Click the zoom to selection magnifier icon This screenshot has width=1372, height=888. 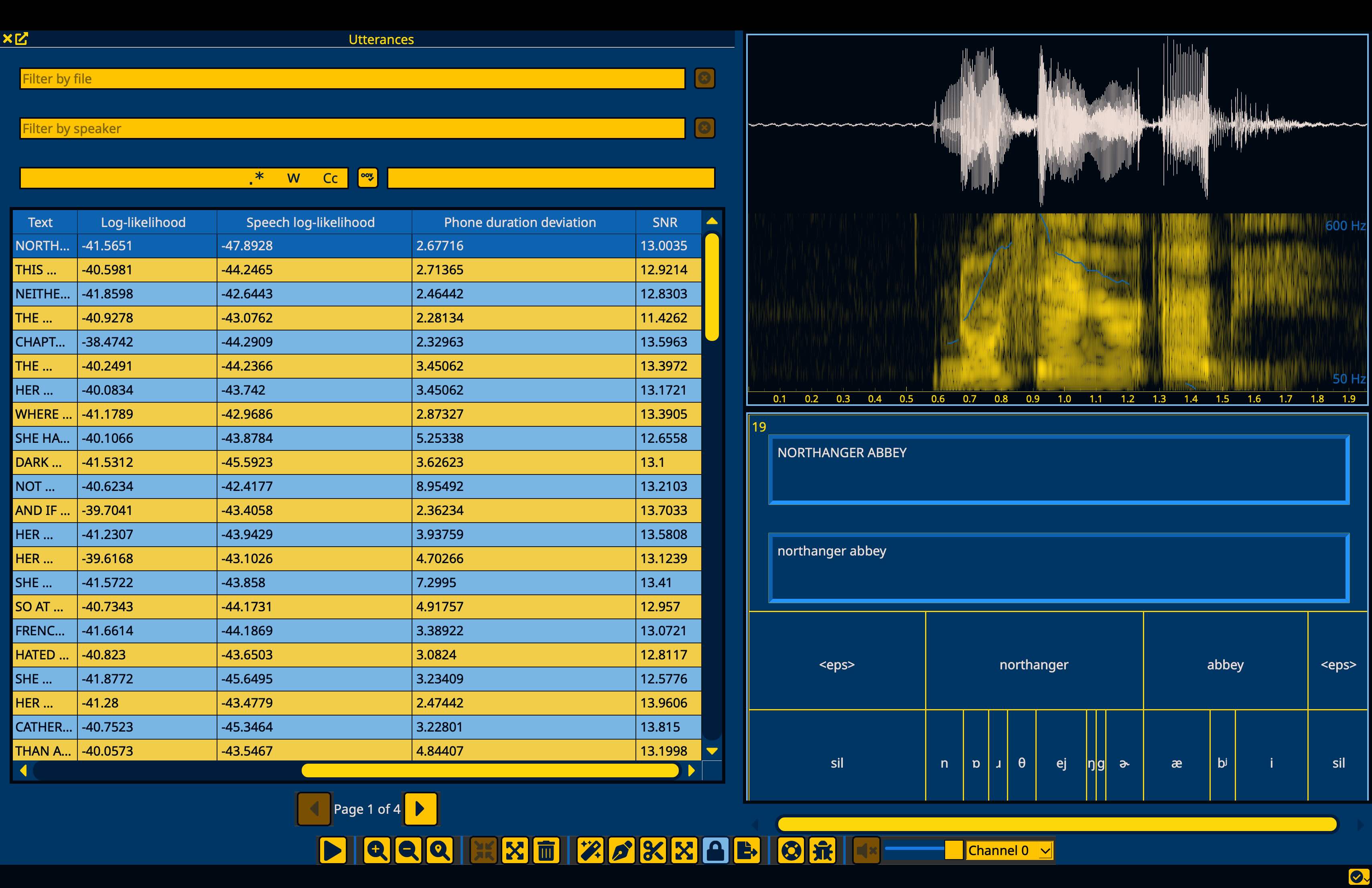click(440, 851)
